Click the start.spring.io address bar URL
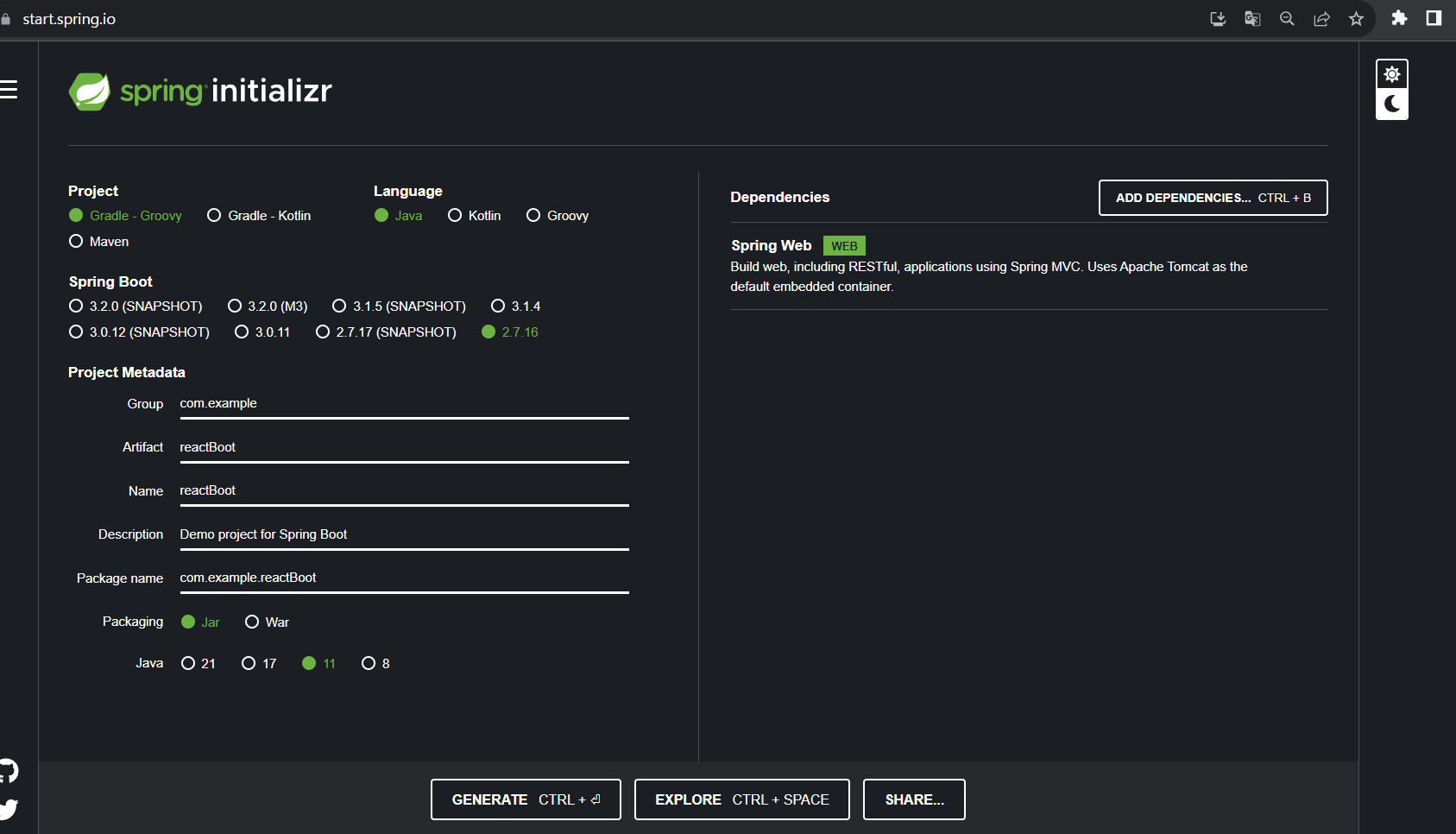 [x=69, y=19]
